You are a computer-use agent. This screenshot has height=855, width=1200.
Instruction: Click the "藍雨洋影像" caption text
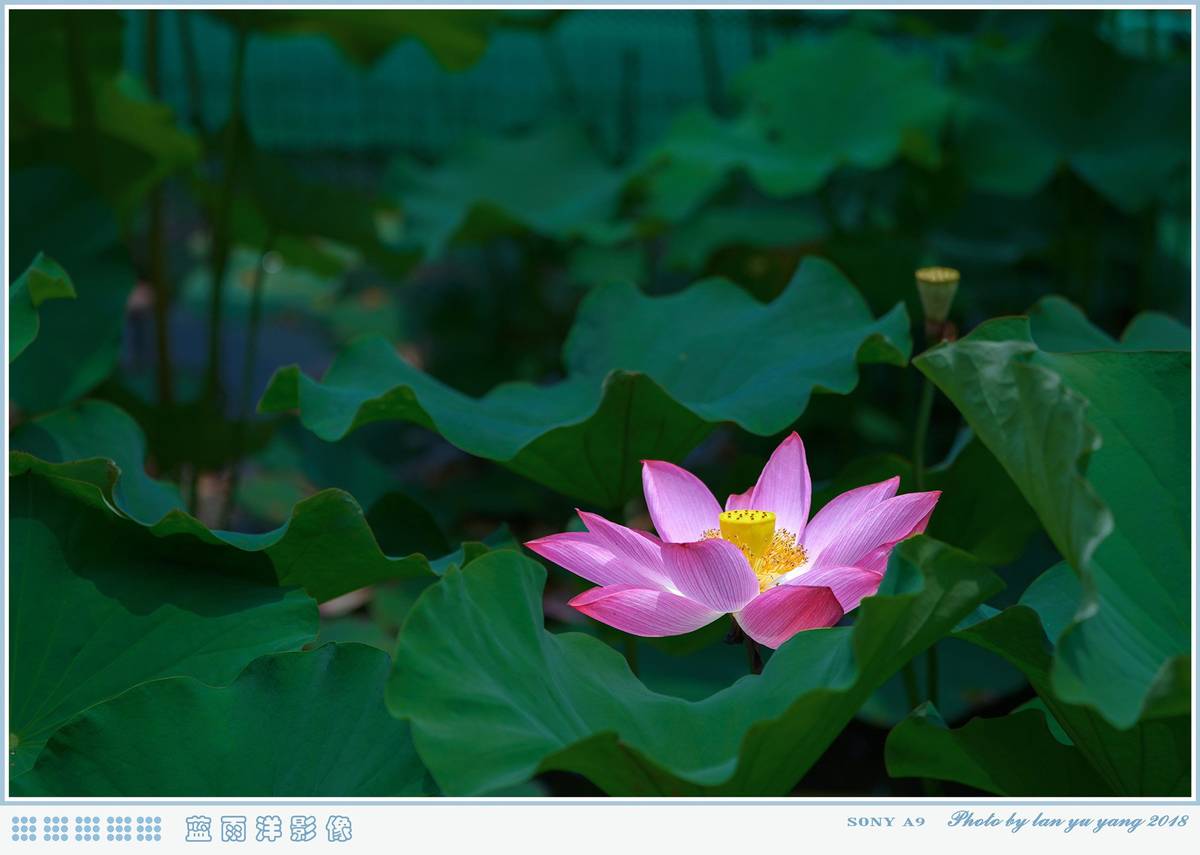coord(269,828)
